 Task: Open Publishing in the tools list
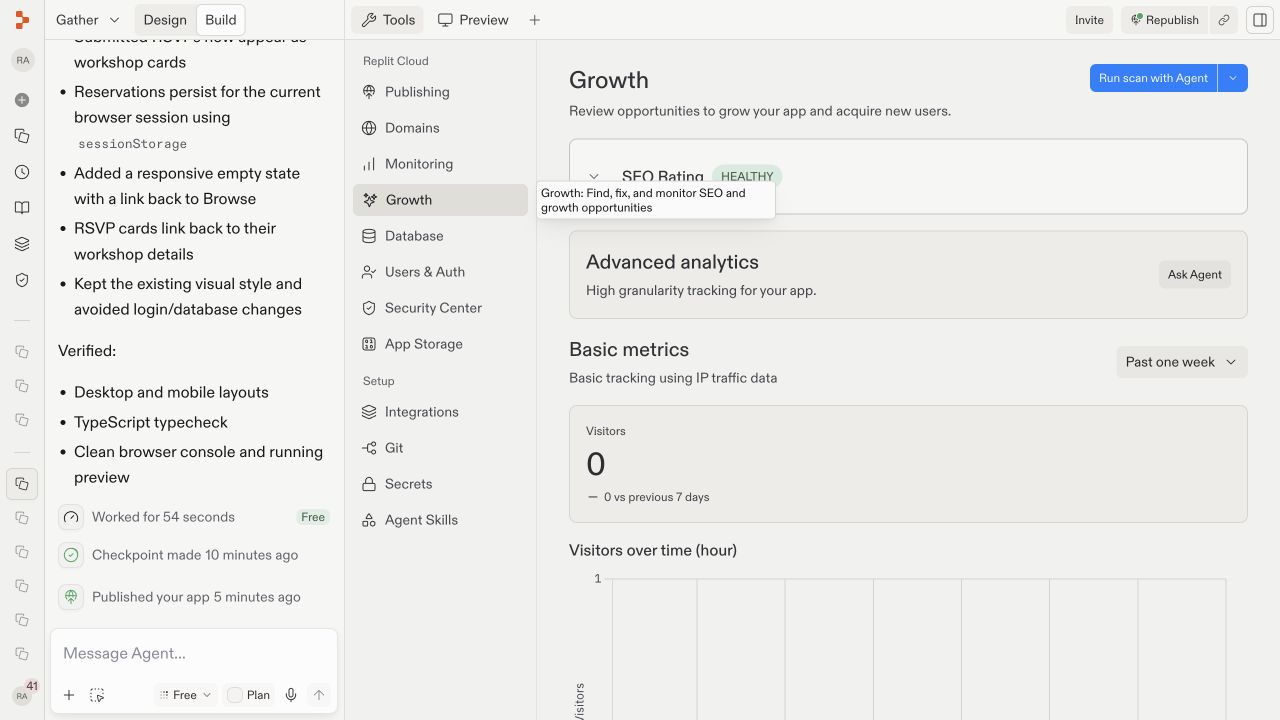point(440,92)
